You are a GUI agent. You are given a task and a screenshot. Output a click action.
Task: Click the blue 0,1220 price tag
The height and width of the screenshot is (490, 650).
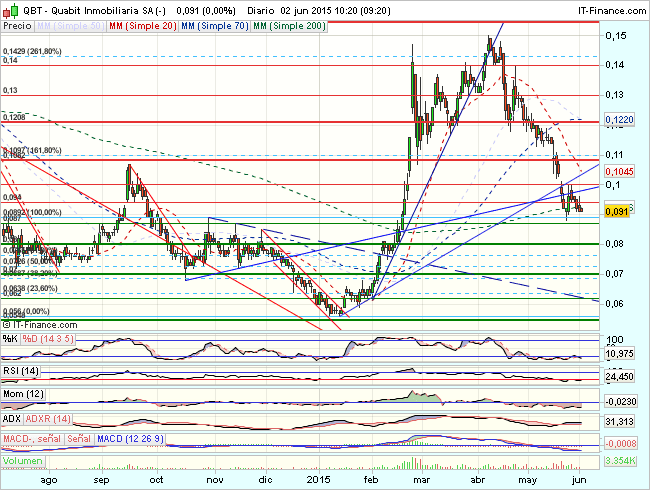coord(619,120)
